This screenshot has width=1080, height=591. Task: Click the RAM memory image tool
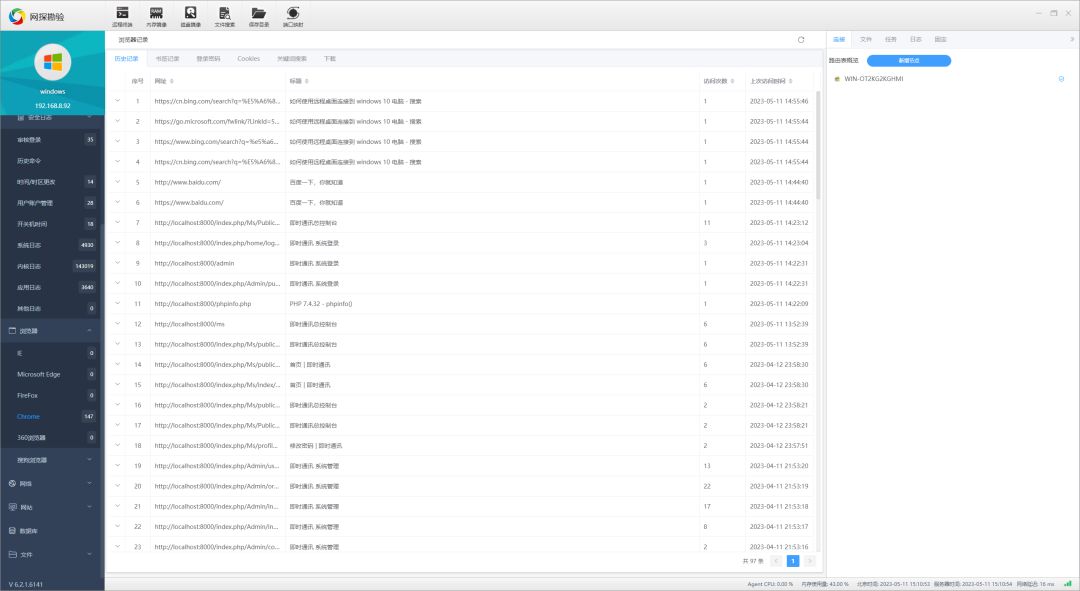[x=156, y=13]
